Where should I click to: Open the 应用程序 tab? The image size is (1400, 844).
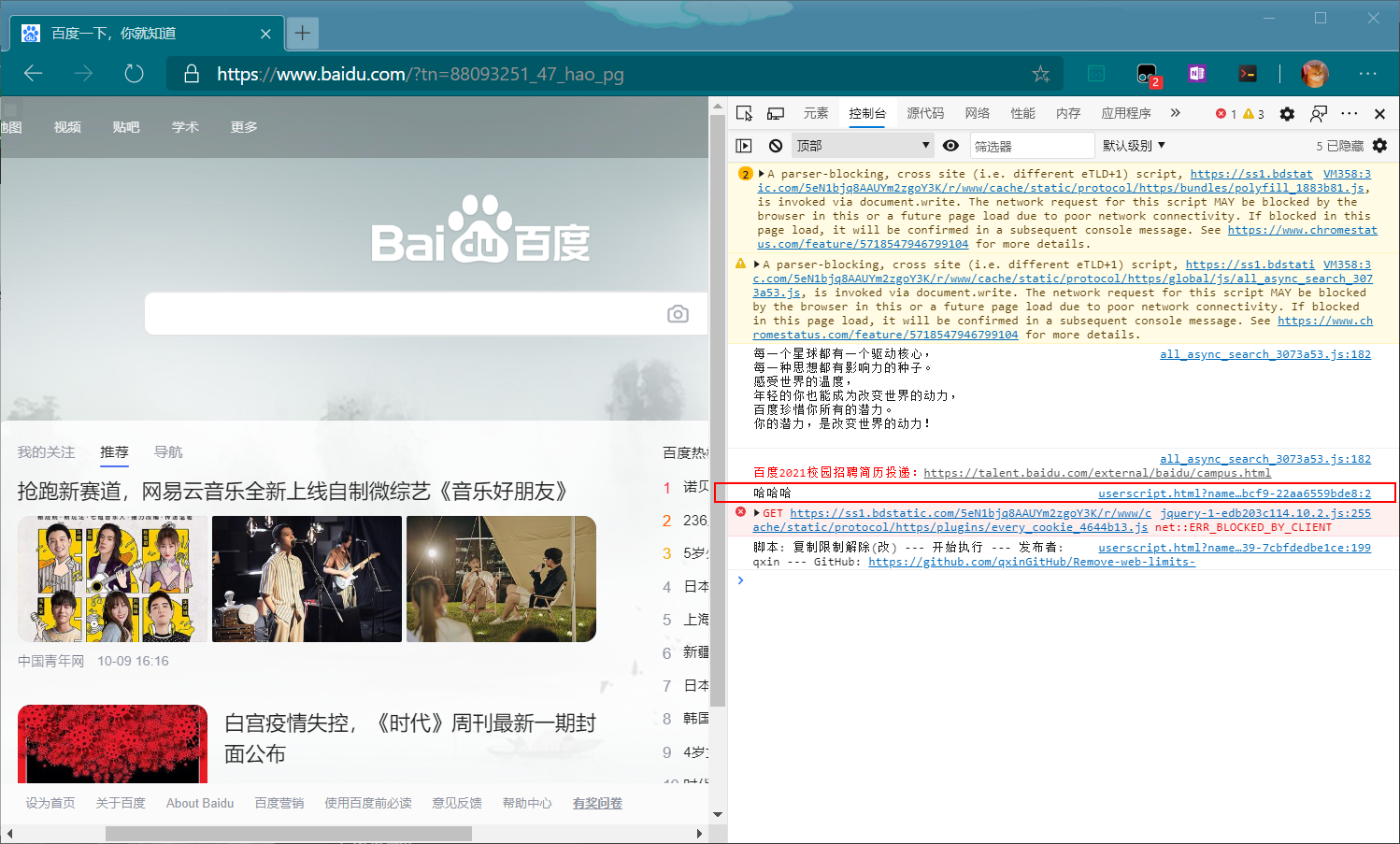[x=1126, y=113]
